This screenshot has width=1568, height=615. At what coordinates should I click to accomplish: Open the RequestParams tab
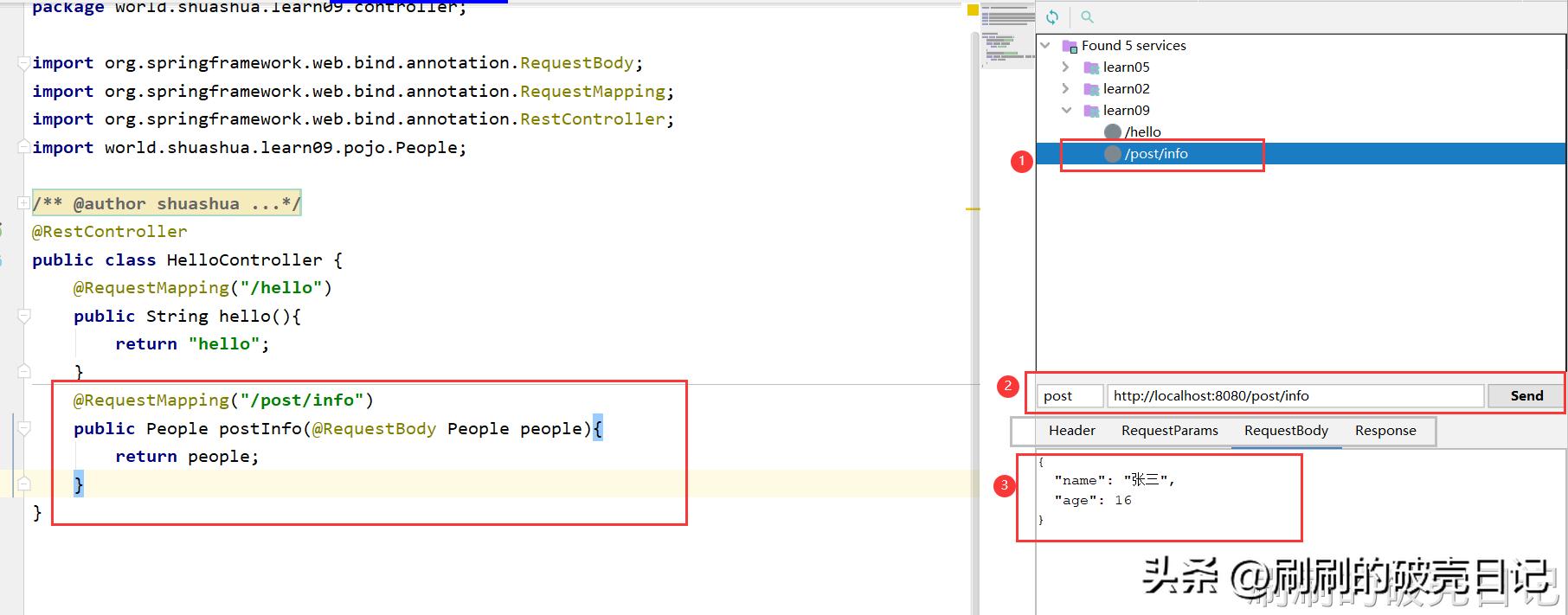pos(1169,431)
